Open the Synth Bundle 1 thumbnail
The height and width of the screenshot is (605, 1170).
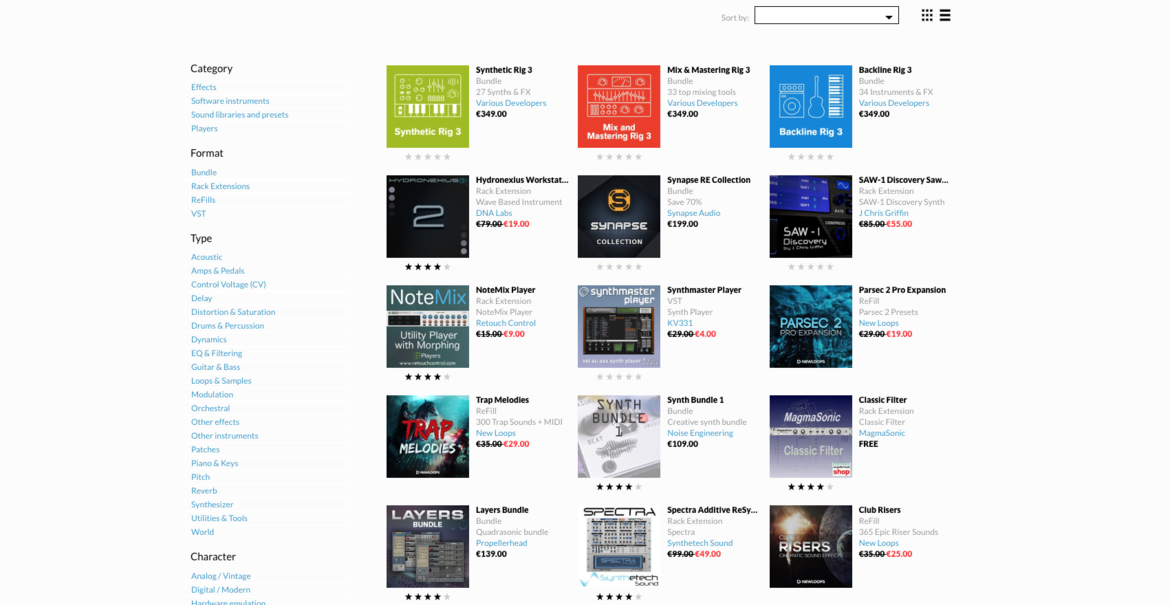click(619, 436)
